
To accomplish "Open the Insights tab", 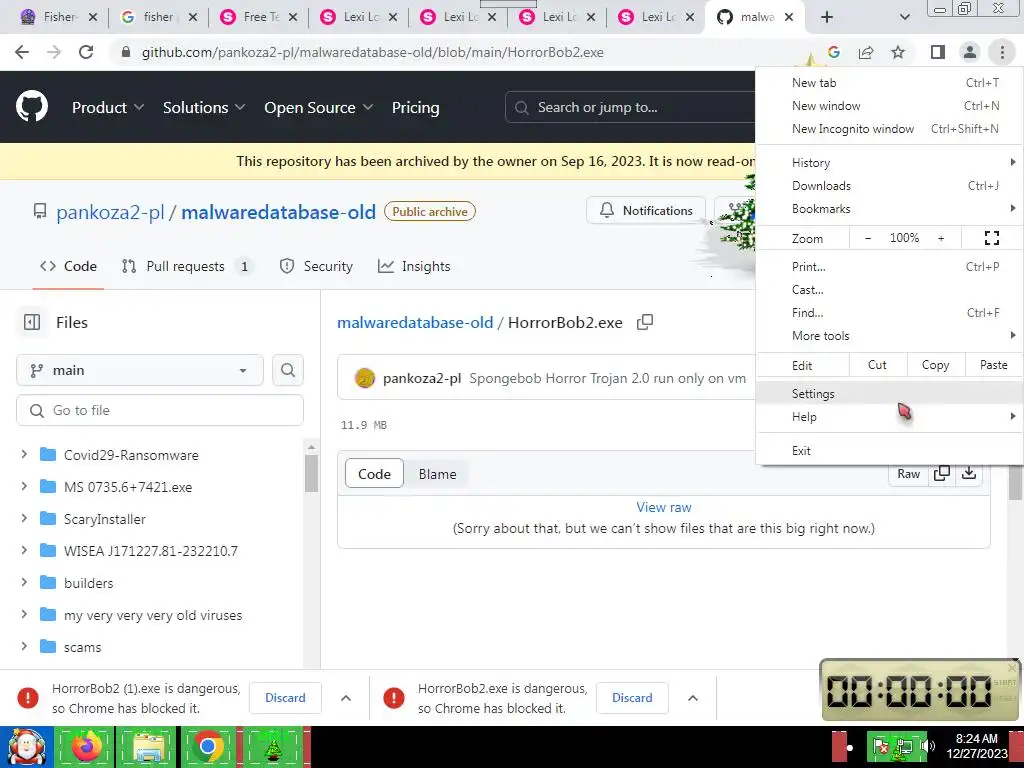I will pyautogui.click(x=414, y=266).
